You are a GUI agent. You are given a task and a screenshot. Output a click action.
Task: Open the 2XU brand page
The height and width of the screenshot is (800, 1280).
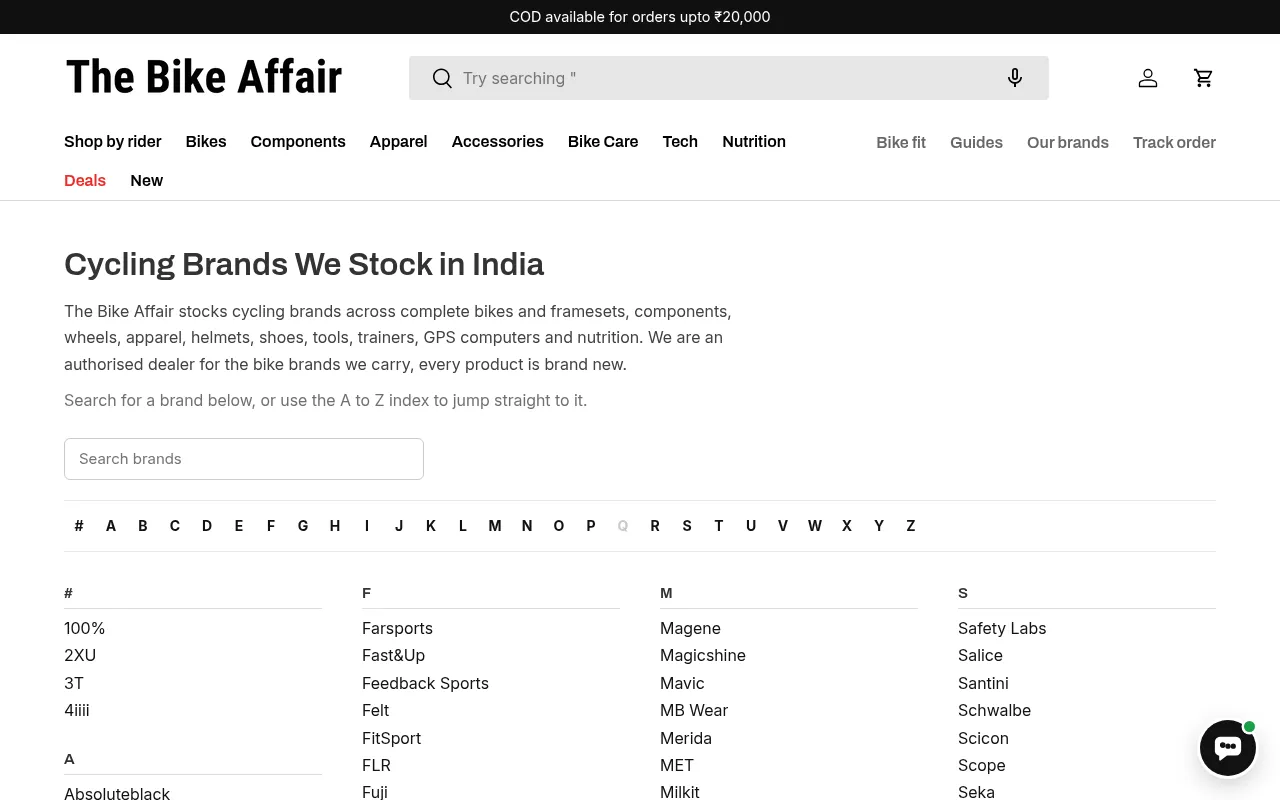(x=80, y=656)
